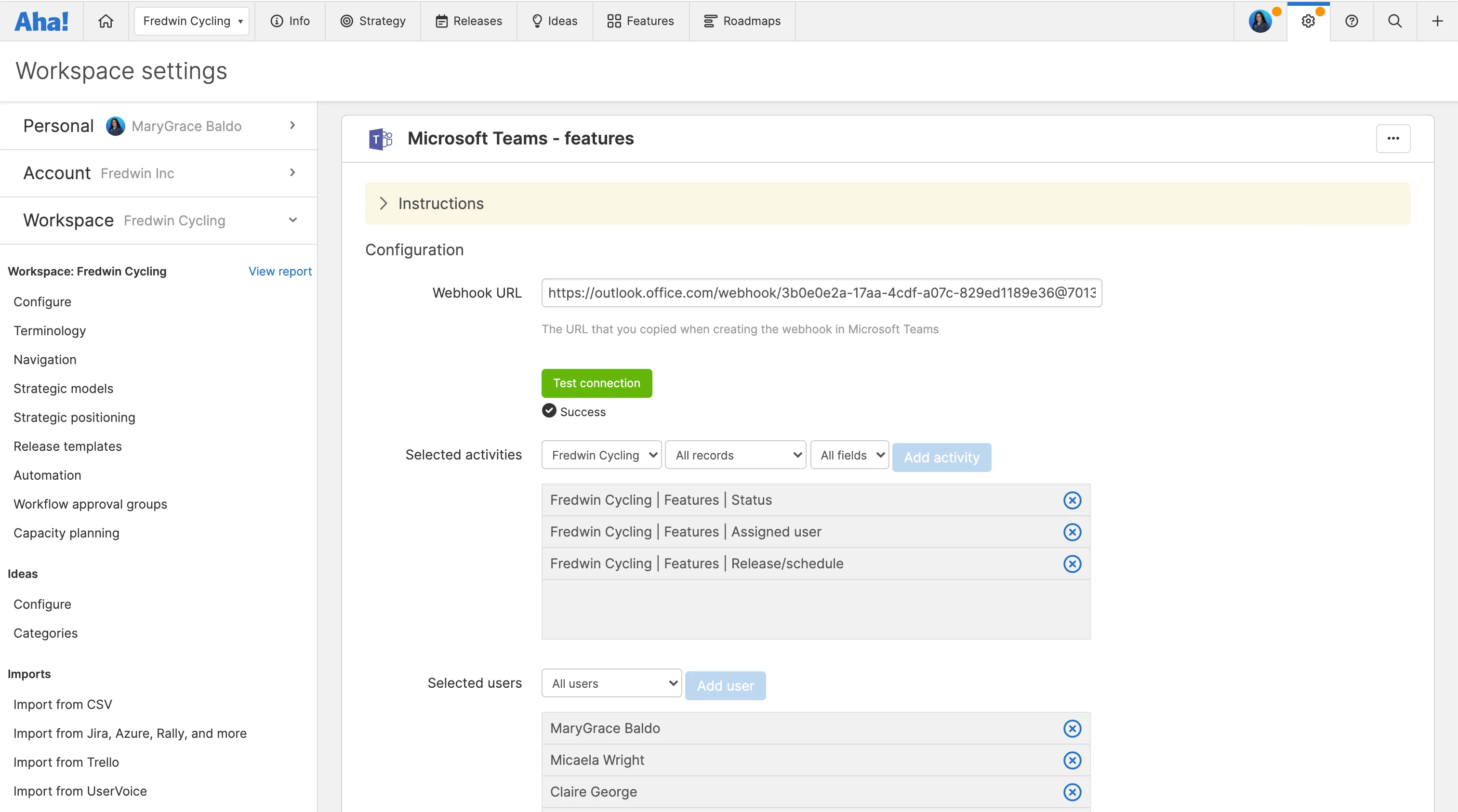Click the help question mark icon
Viewport: 1458px width, 812px height.
[1352, 21]
